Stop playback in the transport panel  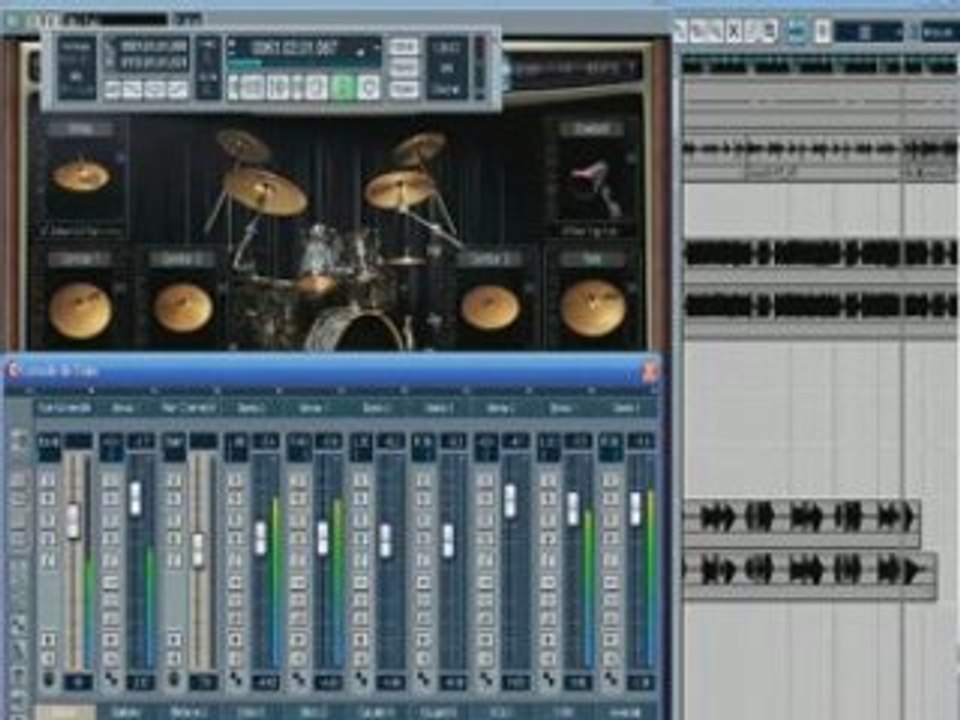[317, 88]
